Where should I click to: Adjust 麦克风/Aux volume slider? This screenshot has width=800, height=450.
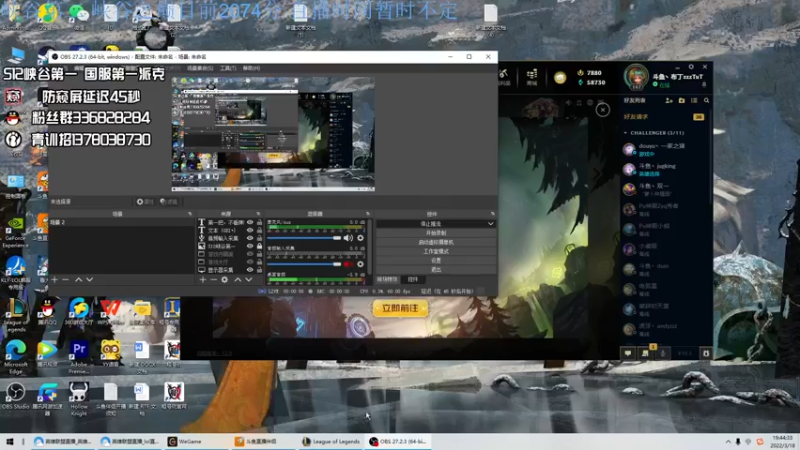click(x=304, y=238)
